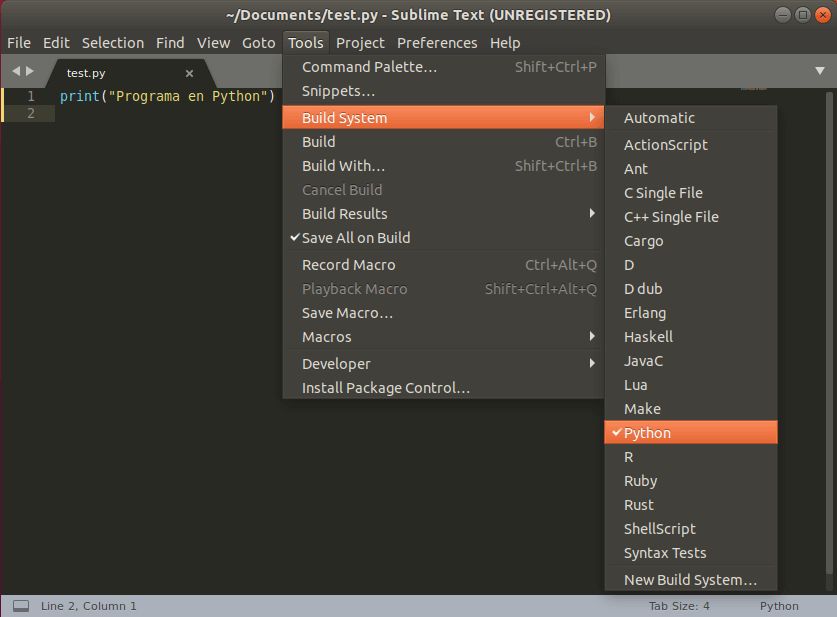Viewport: 837px width, 617px height.
Task: Select C++ Single File build system
Action: click(x=691, y=217)
